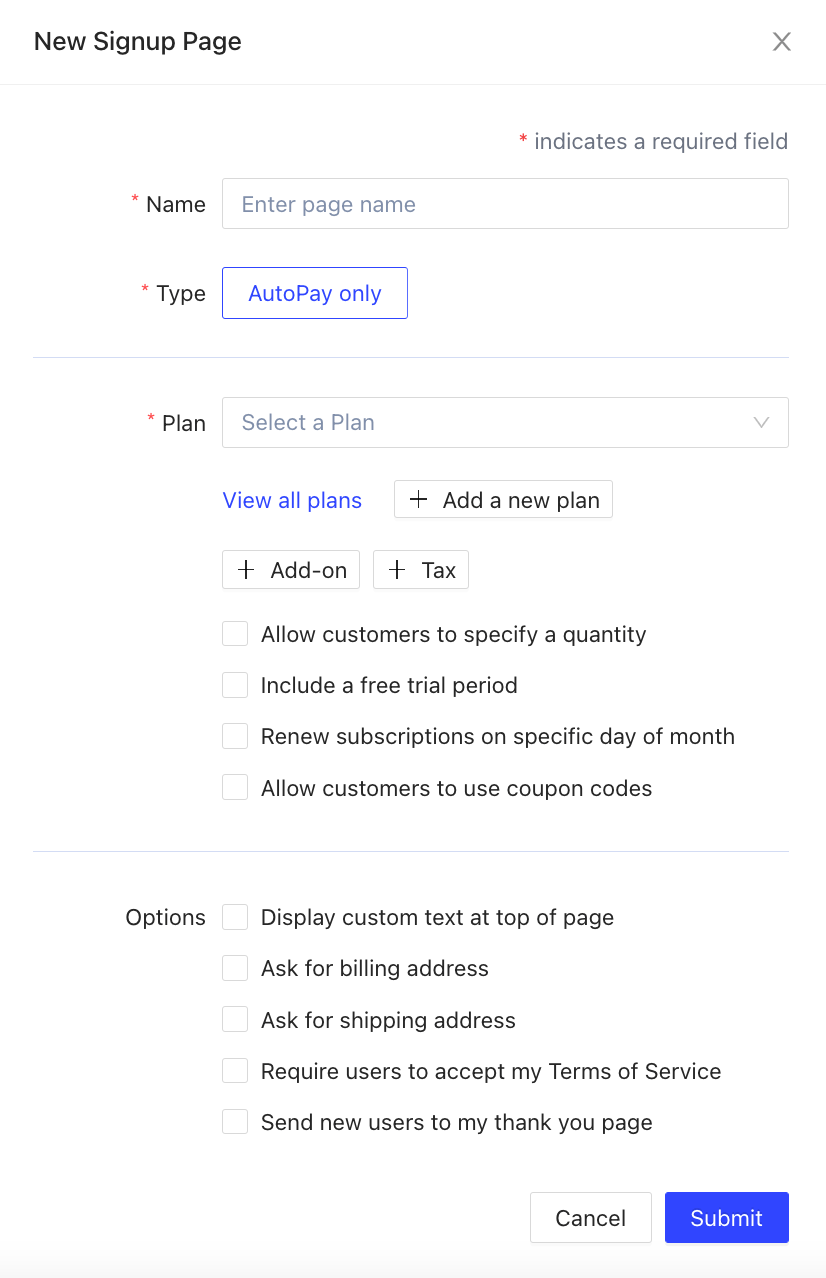Check Display custom text at top of page
The image size is (826, 1278).
click(x=235, y=917)
